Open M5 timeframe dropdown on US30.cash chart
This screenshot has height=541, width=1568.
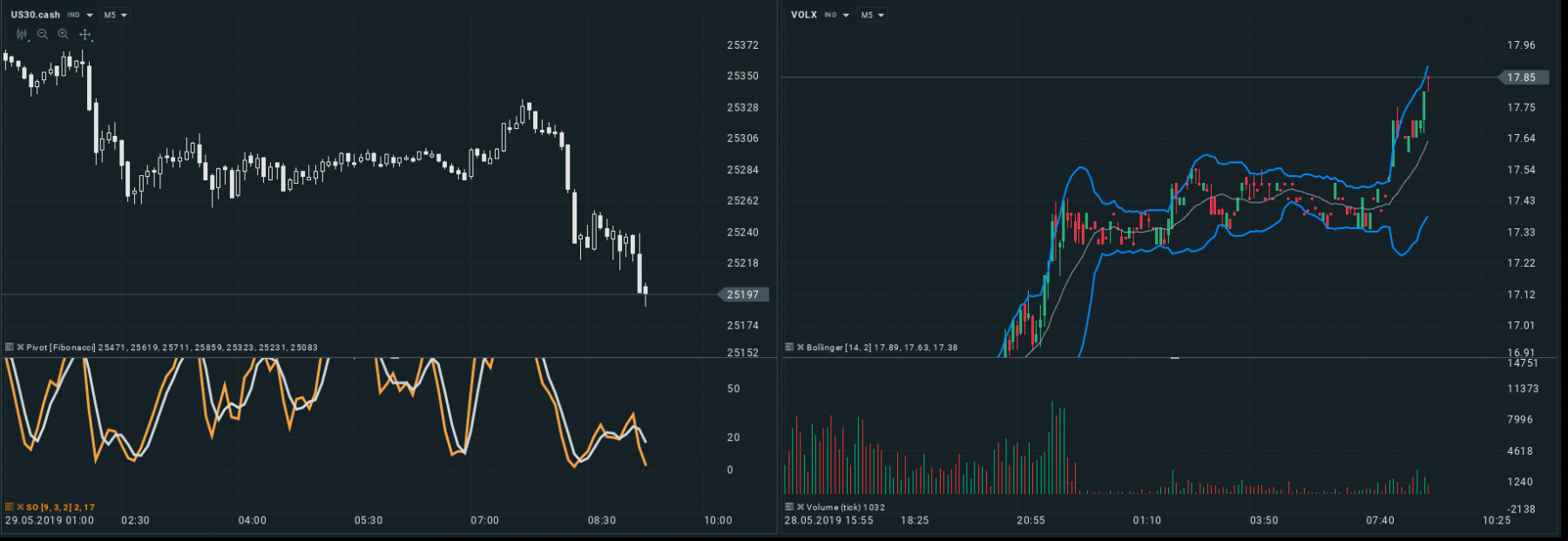point(115,15)
